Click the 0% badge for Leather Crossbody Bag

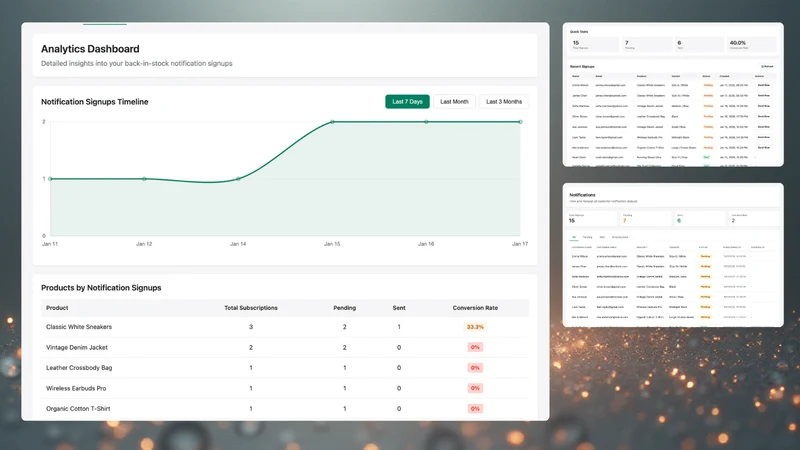475,368
